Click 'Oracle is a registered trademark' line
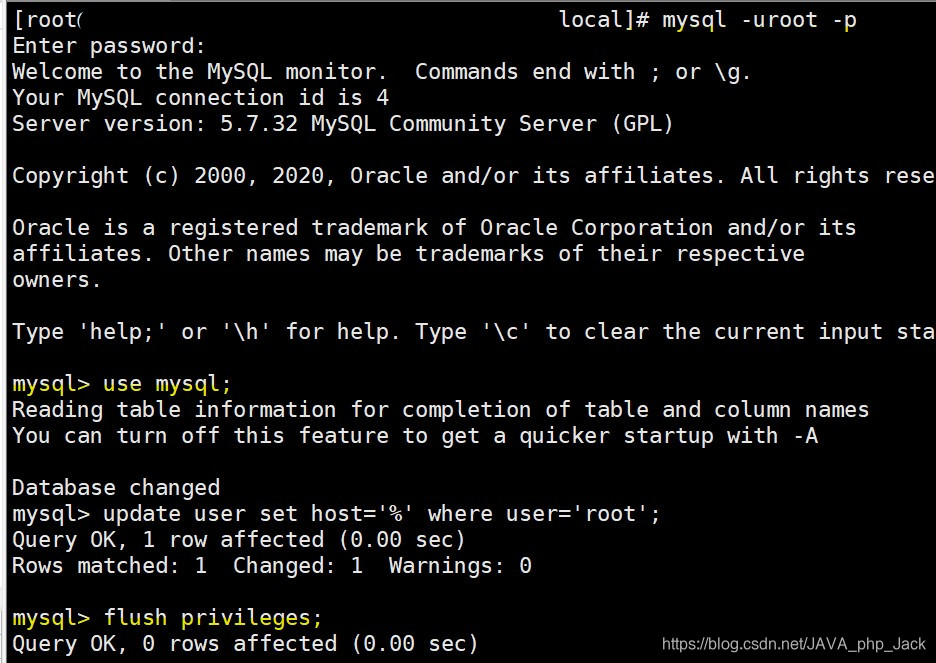 [x=434, y=228]
